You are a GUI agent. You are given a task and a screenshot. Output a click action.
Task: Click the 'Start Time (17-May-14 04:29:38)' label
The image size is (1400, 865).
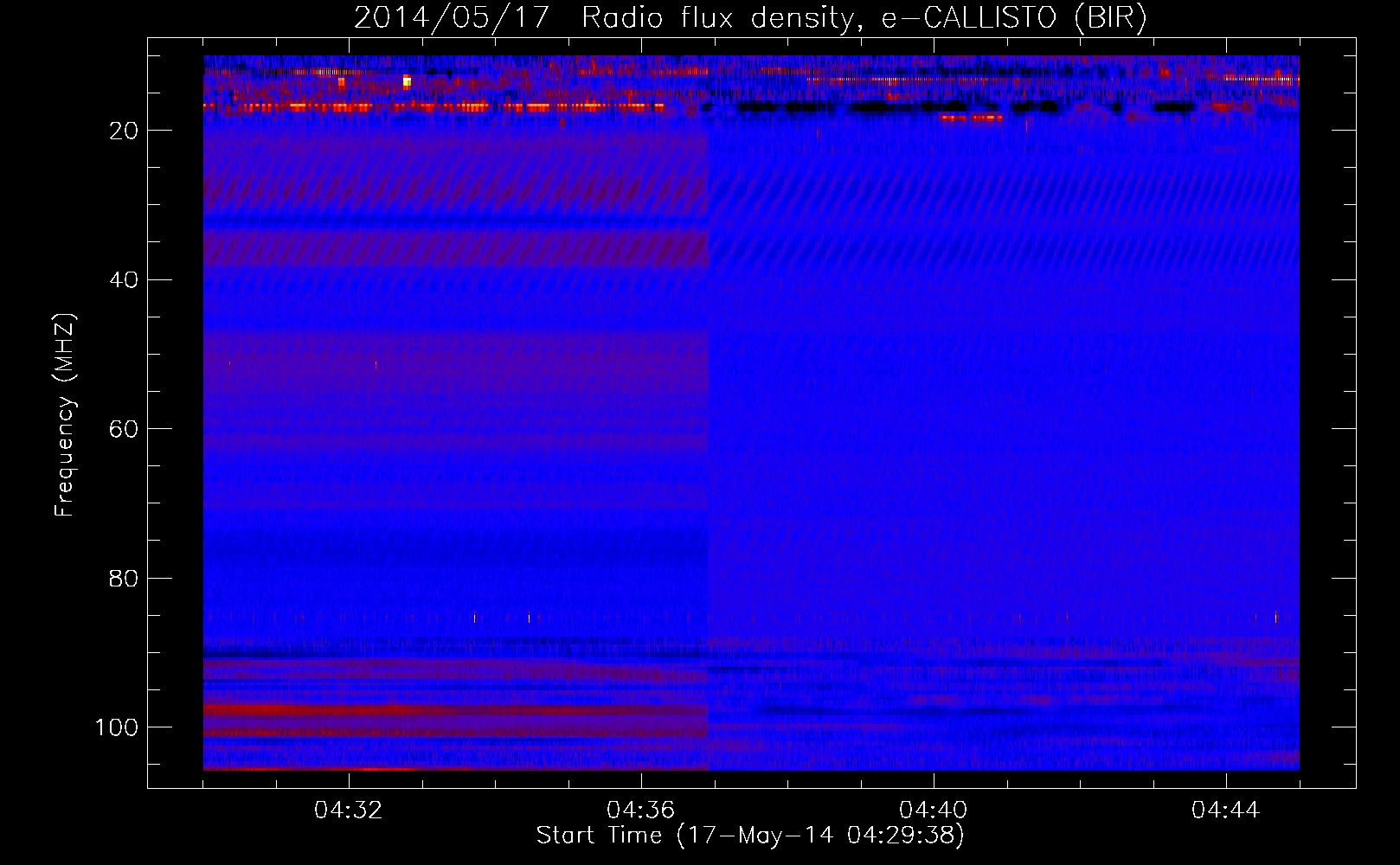pos(750,836)
